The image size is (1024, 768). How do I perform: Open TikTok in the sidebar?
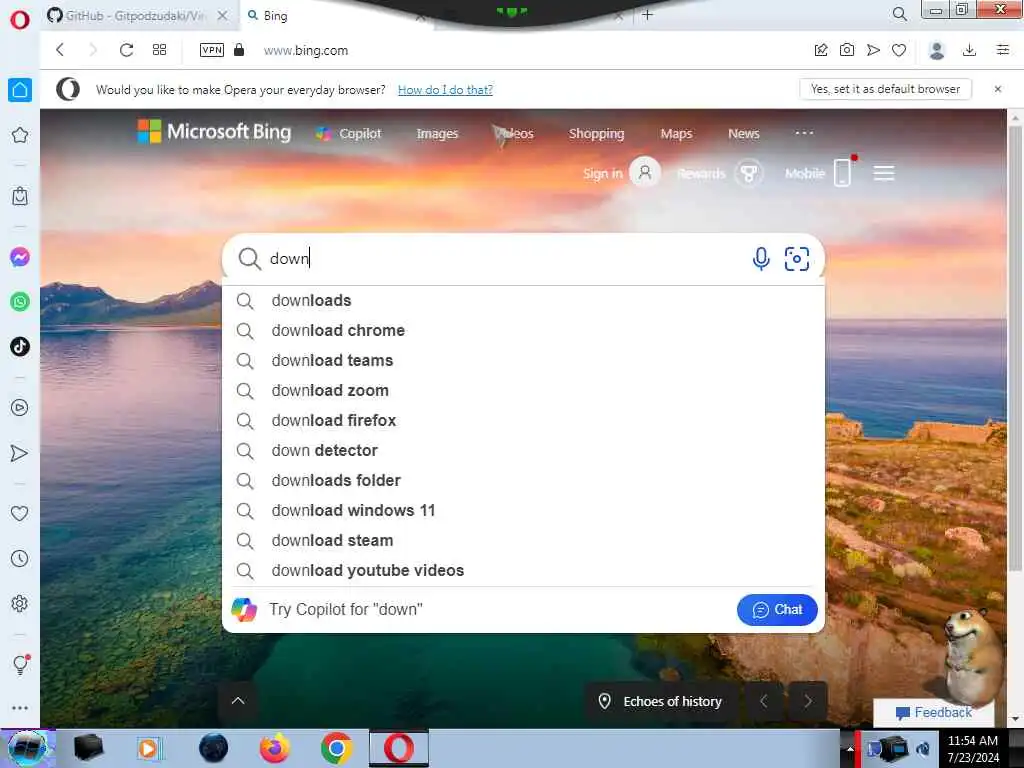(x=20, y=346)
